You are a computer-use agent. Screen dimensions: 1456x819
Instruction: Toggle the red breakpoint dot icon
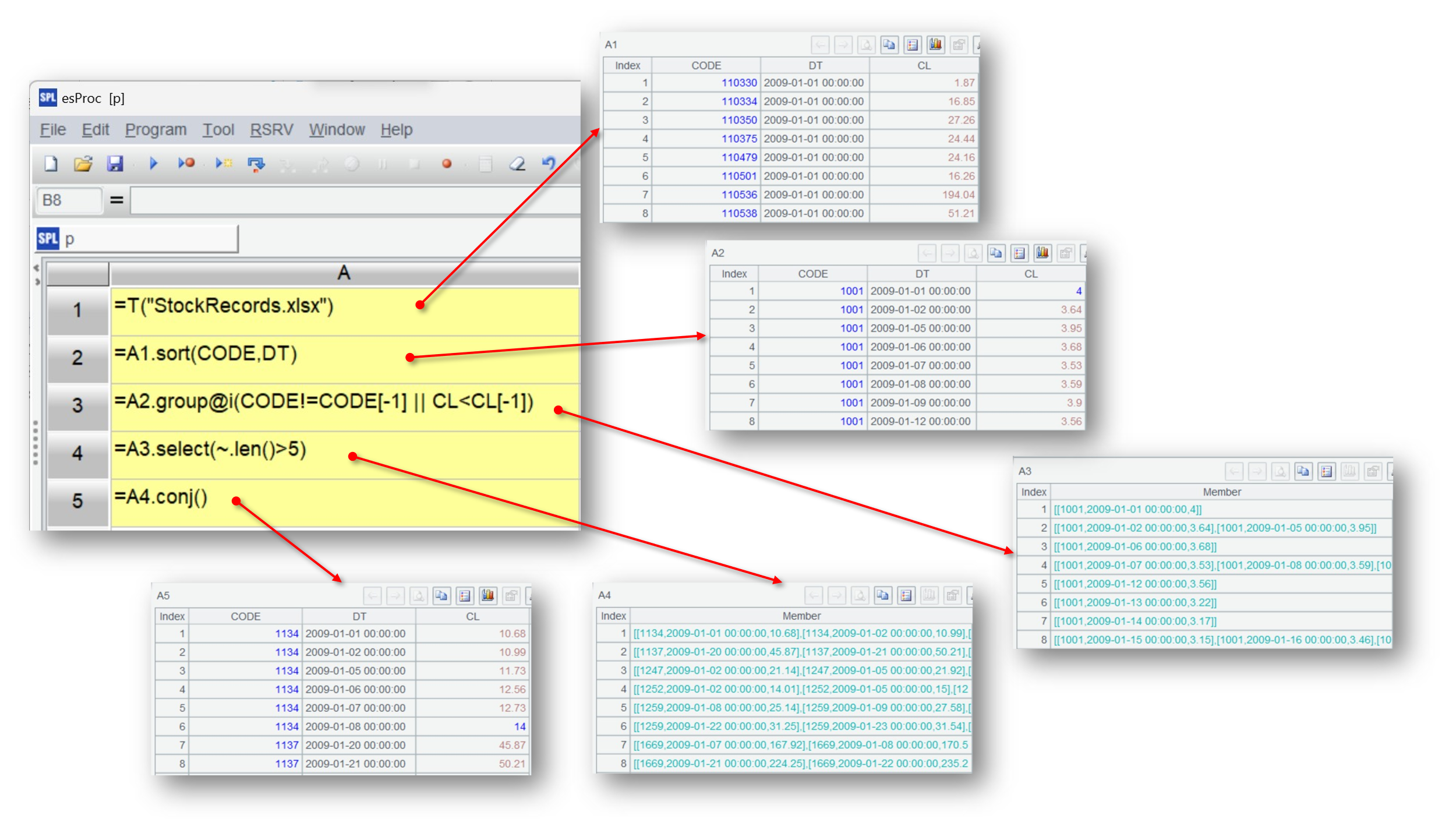[447, 164]
